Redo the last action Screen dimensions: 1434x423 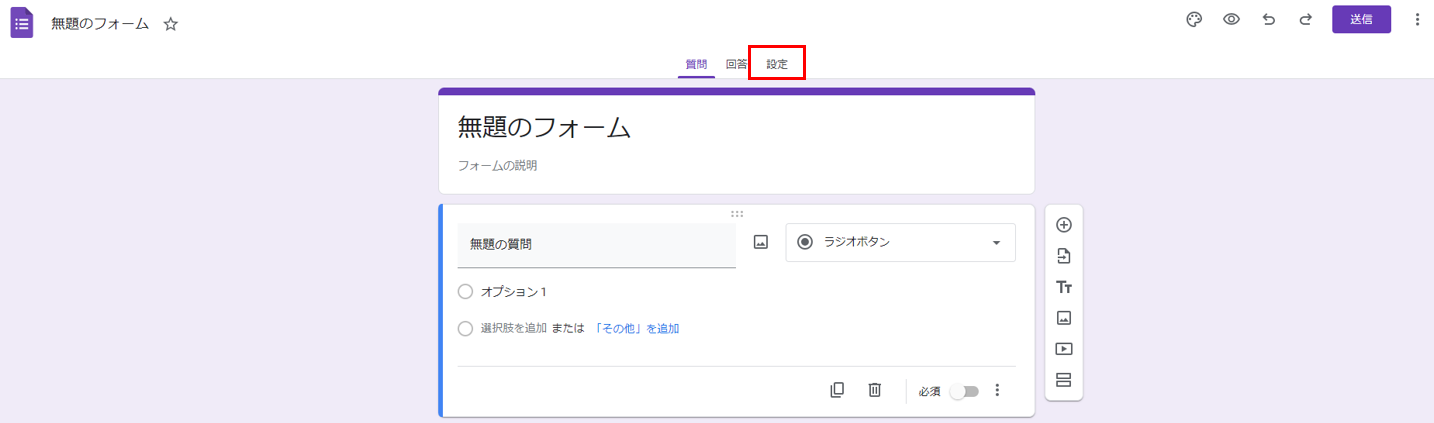(1305, 19)
